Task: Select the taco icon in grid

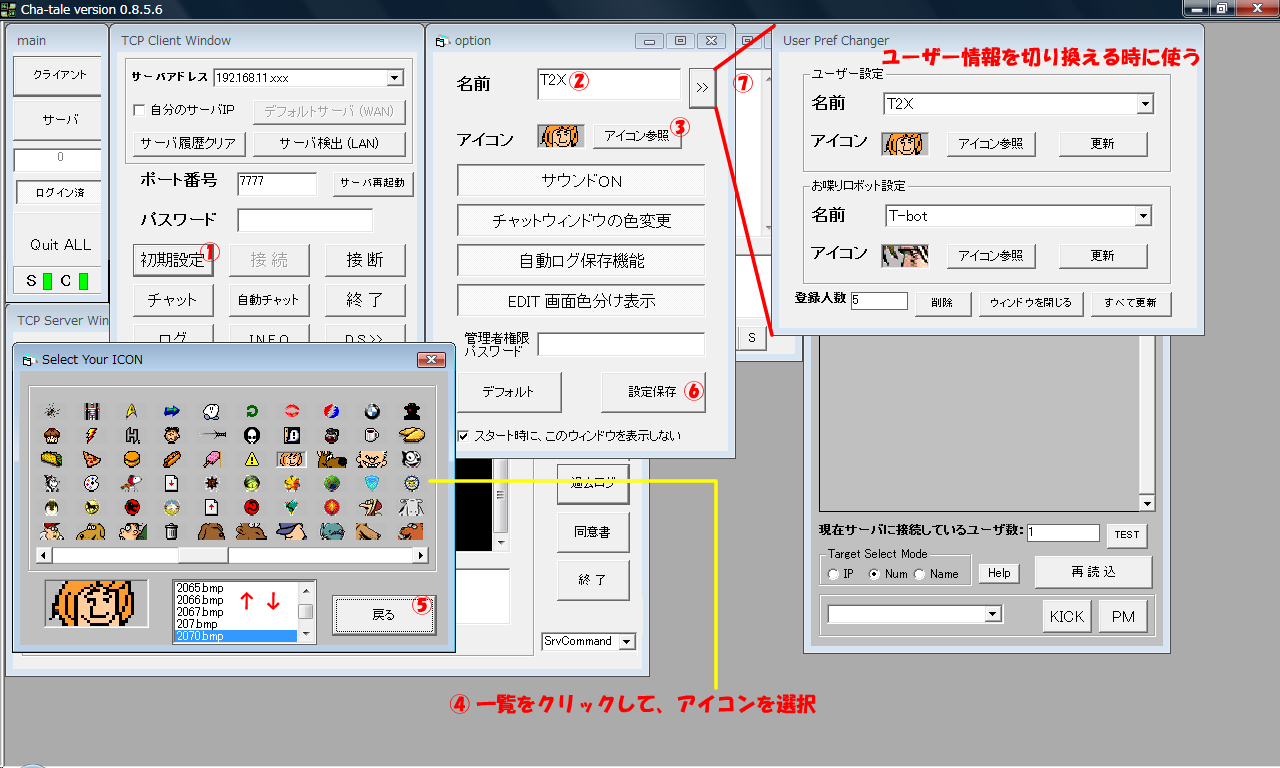Action: [x=52, y=460]
